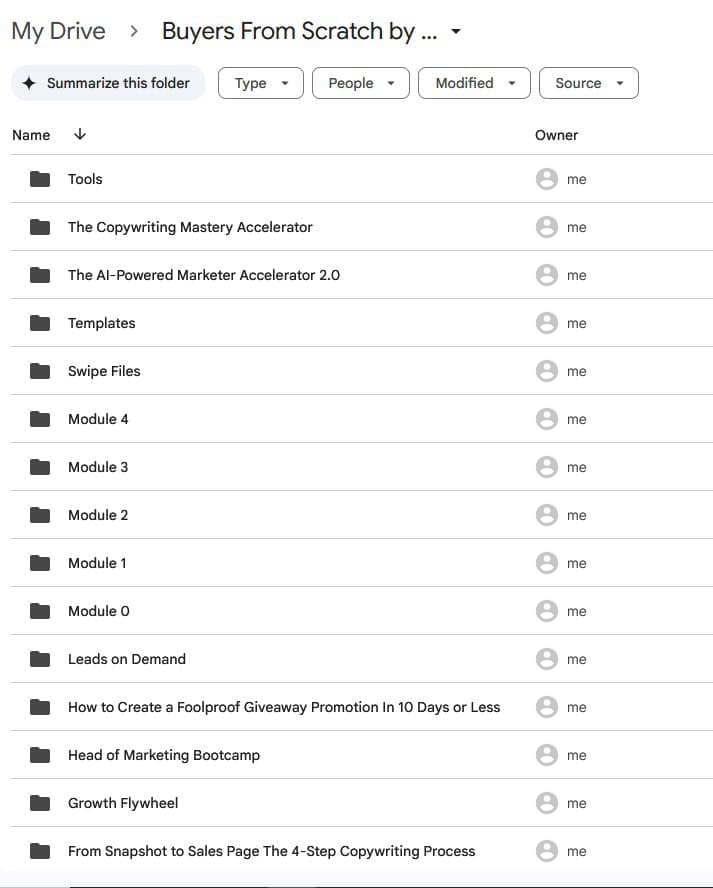Open the People filter menu
Screen dimensions: 713x888
coord(360,83)
